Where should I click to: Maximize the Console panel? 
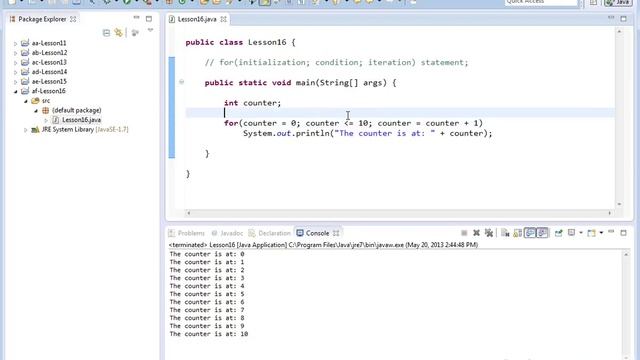click(623, 233)
